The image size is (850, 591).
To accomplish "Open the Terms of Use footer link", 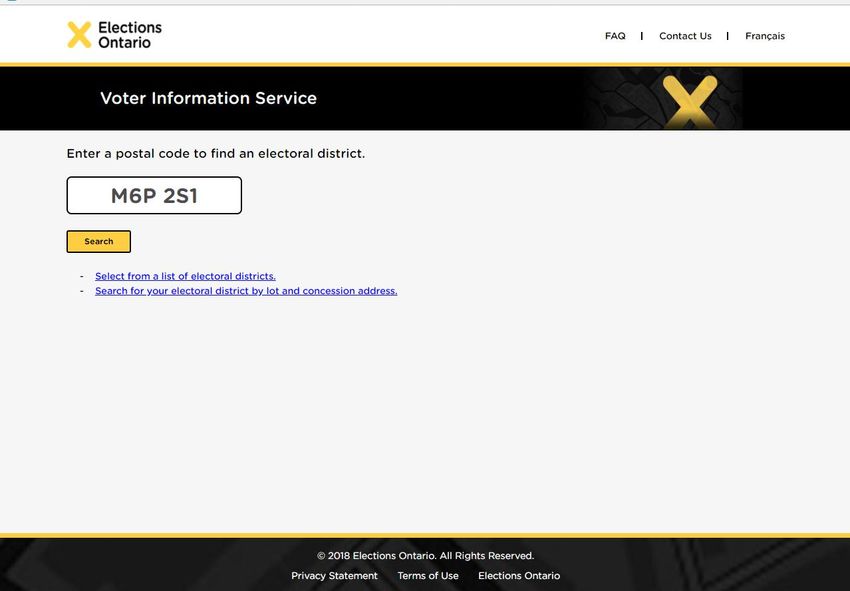I will 428,575.
